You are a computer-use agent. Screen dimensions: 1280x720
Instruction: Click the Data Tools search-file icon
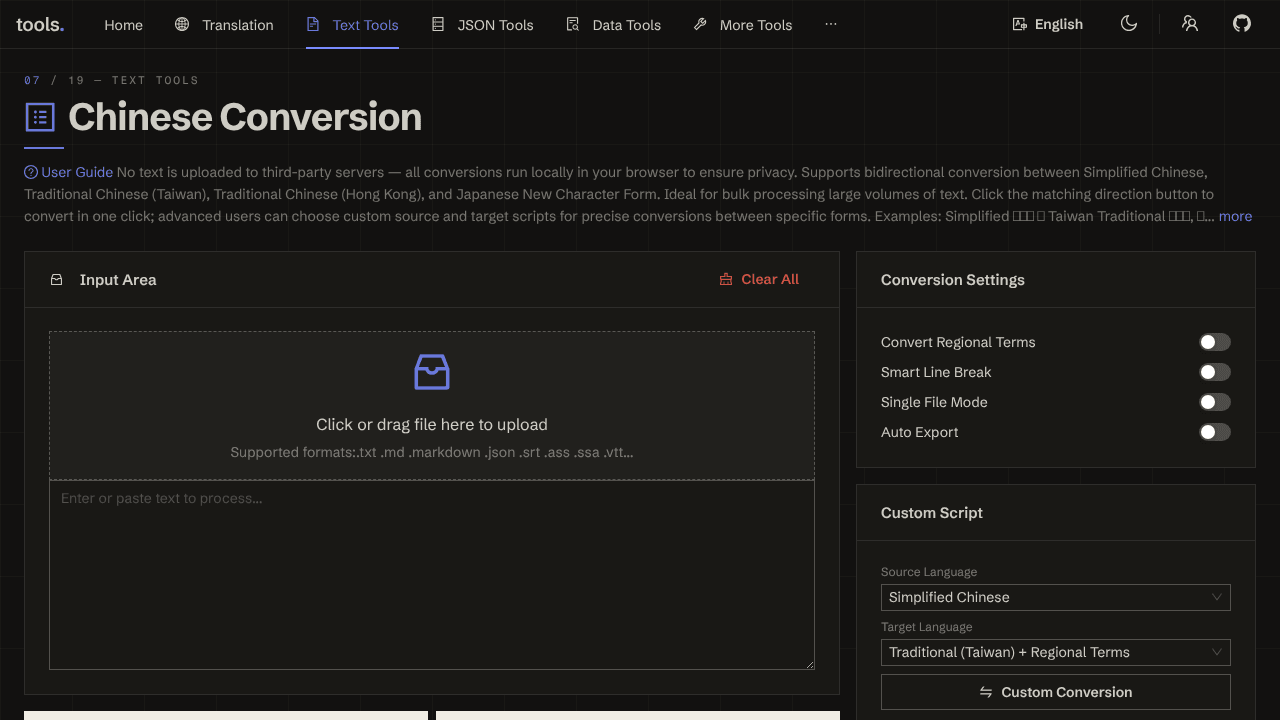(x=573, y=24)
